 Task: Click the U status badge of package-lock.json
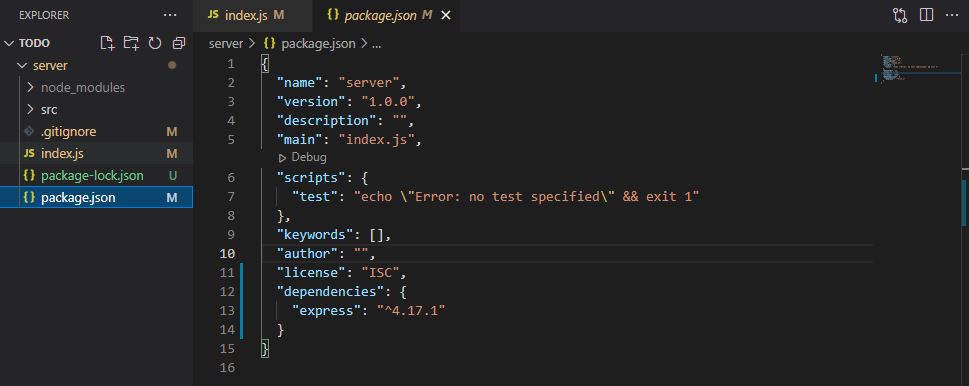(x=172, y=175)
